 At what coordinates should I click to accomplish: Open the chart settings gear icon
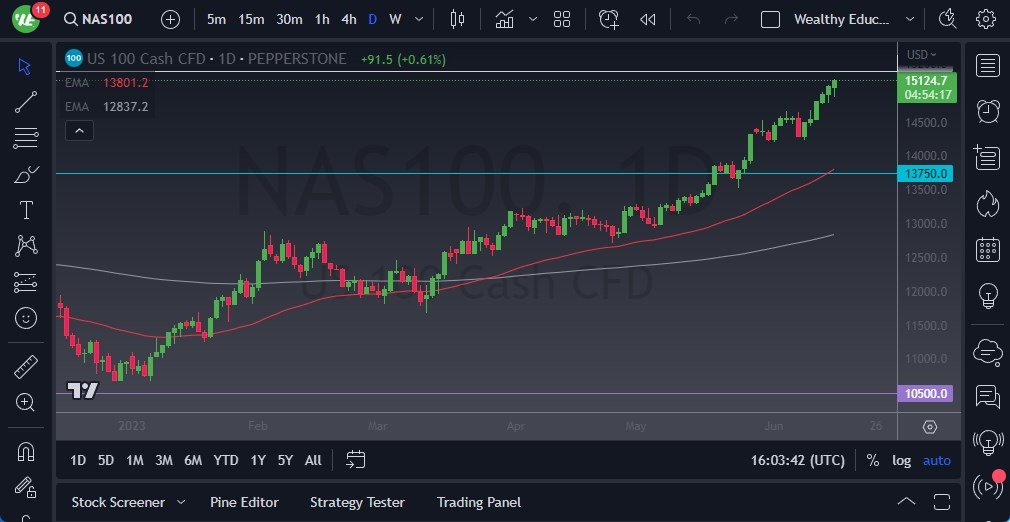tap(986, 19)
